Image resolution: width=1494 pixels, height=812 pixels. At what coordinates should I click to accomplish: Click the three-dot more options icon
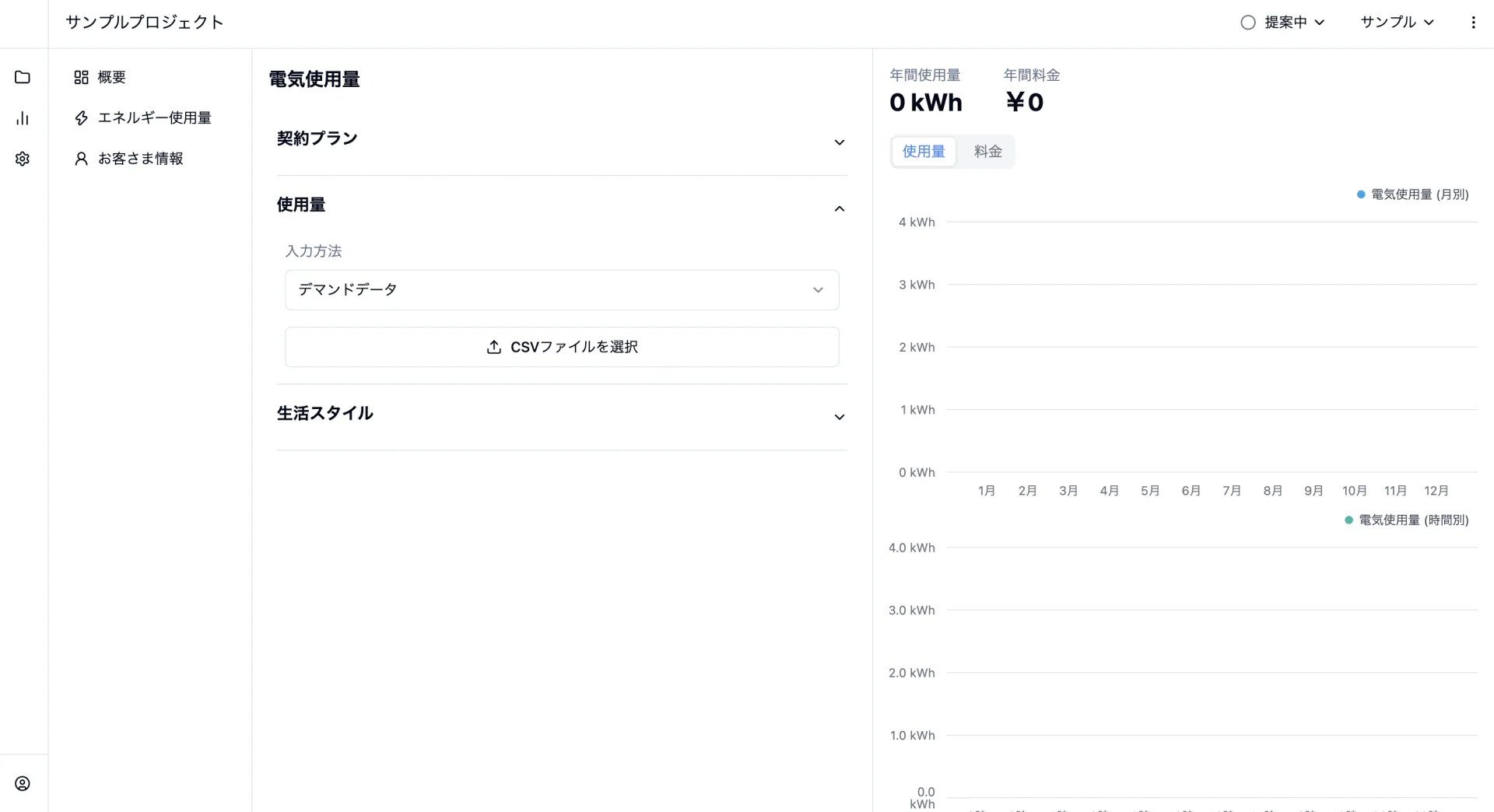(x=1473, y=23)
